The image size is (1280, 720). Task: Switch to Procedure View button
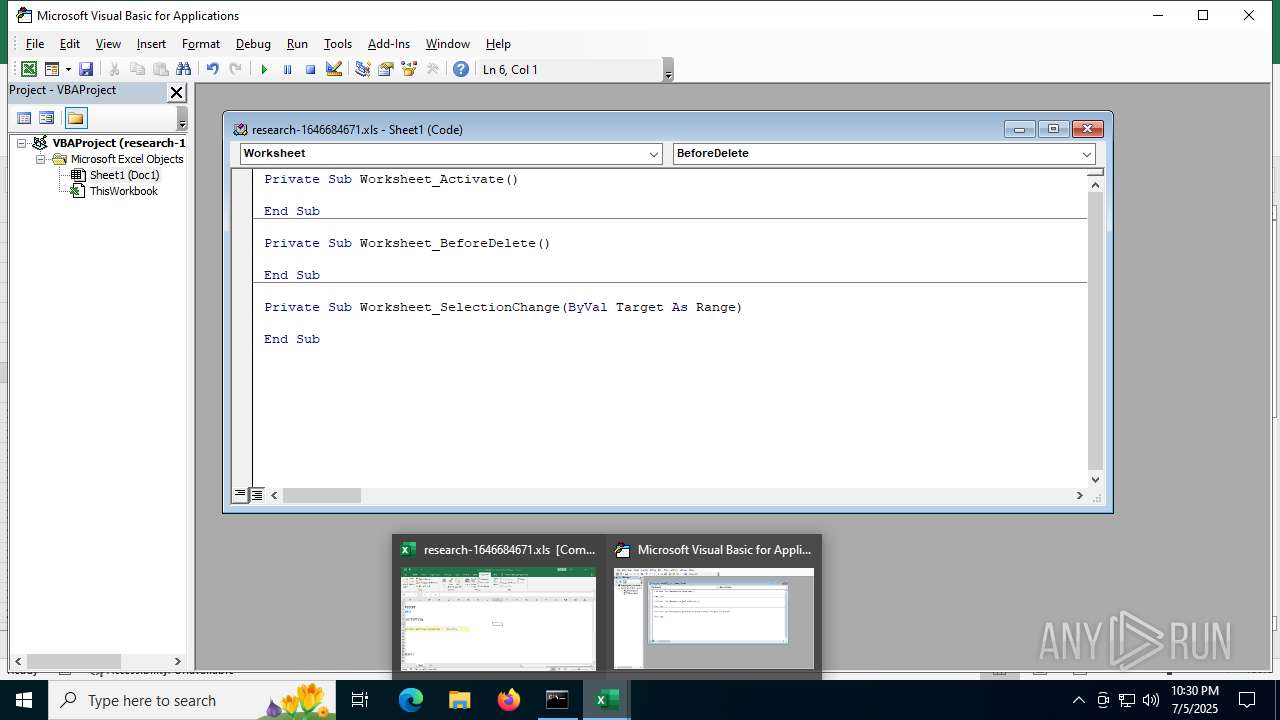click(240, 495)
